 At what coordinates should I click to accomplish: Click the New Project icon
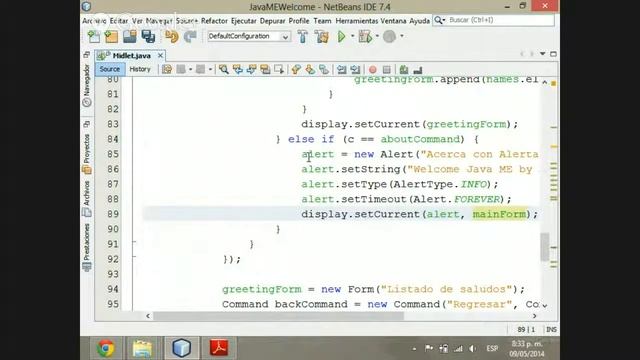[111, 37]
